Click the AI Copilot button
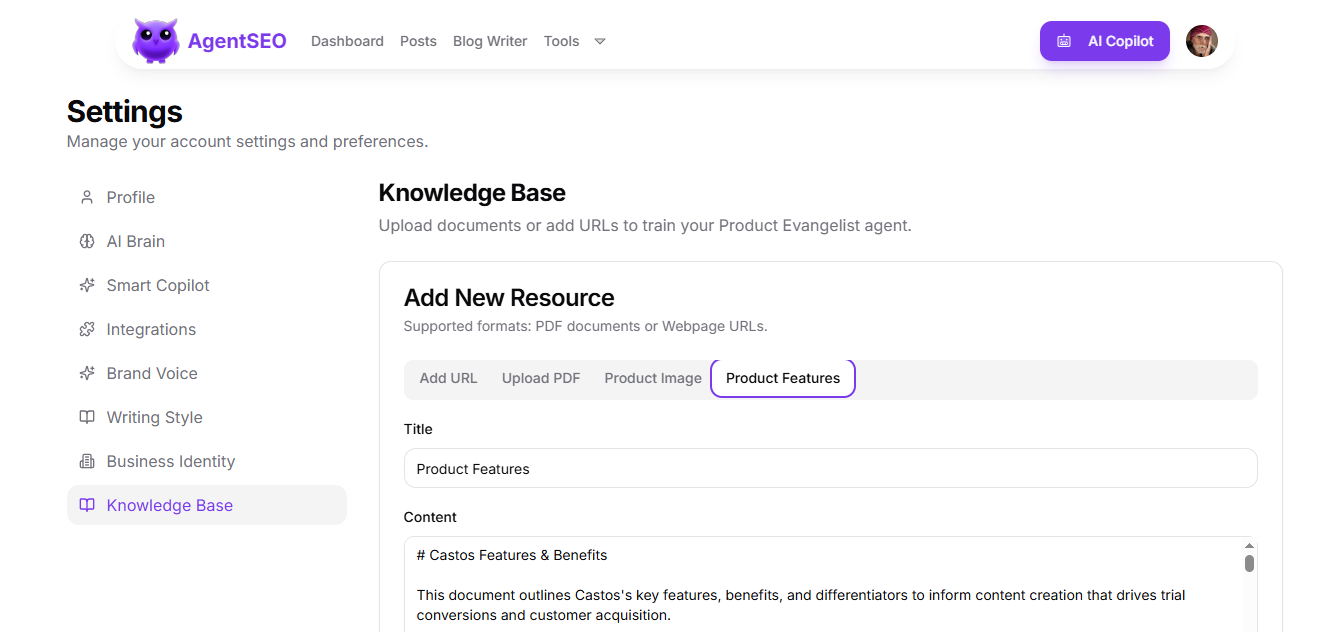Viewport: 1343px width, 632px height. [x=1104, y=41]
